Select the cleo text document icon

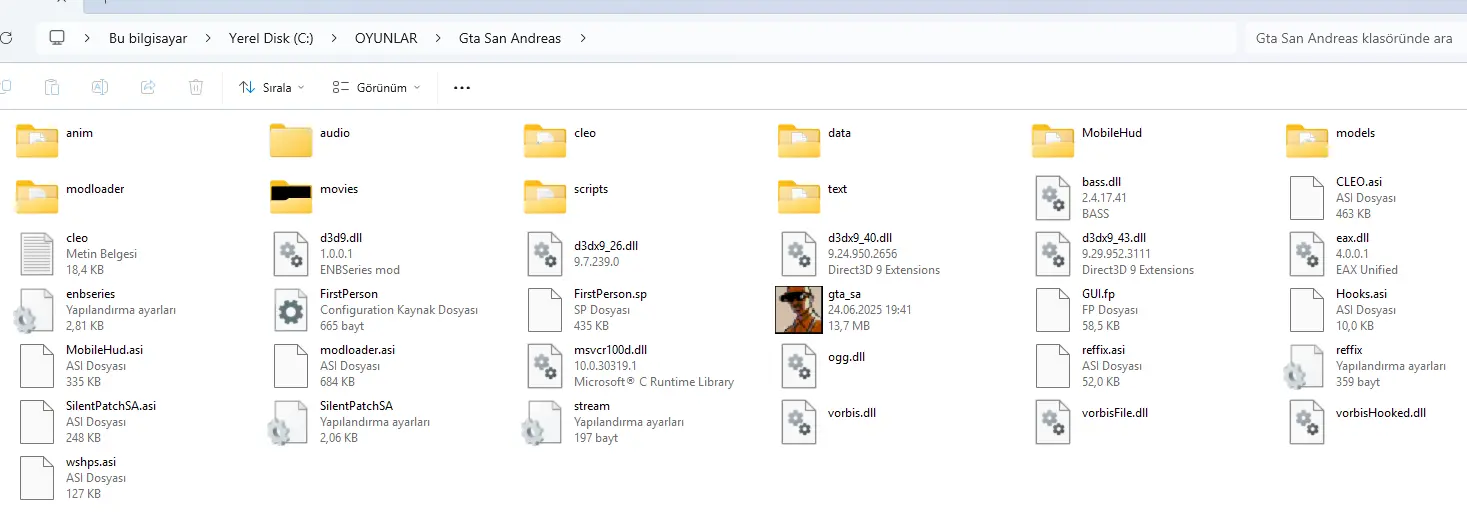[37, 254]
